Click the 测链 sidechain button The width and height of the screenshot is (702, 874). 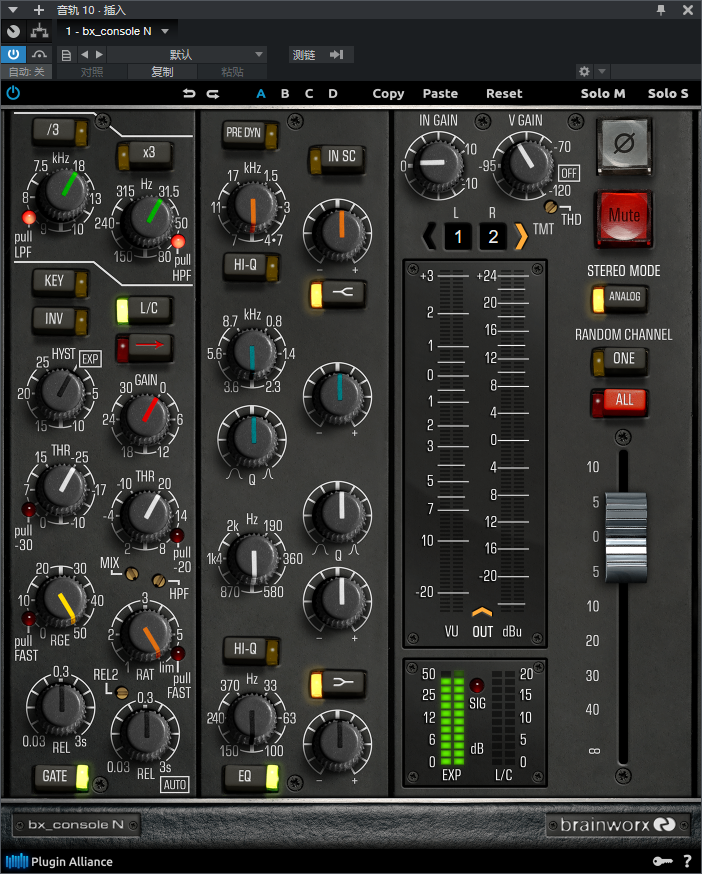click(x=304, y=55)
